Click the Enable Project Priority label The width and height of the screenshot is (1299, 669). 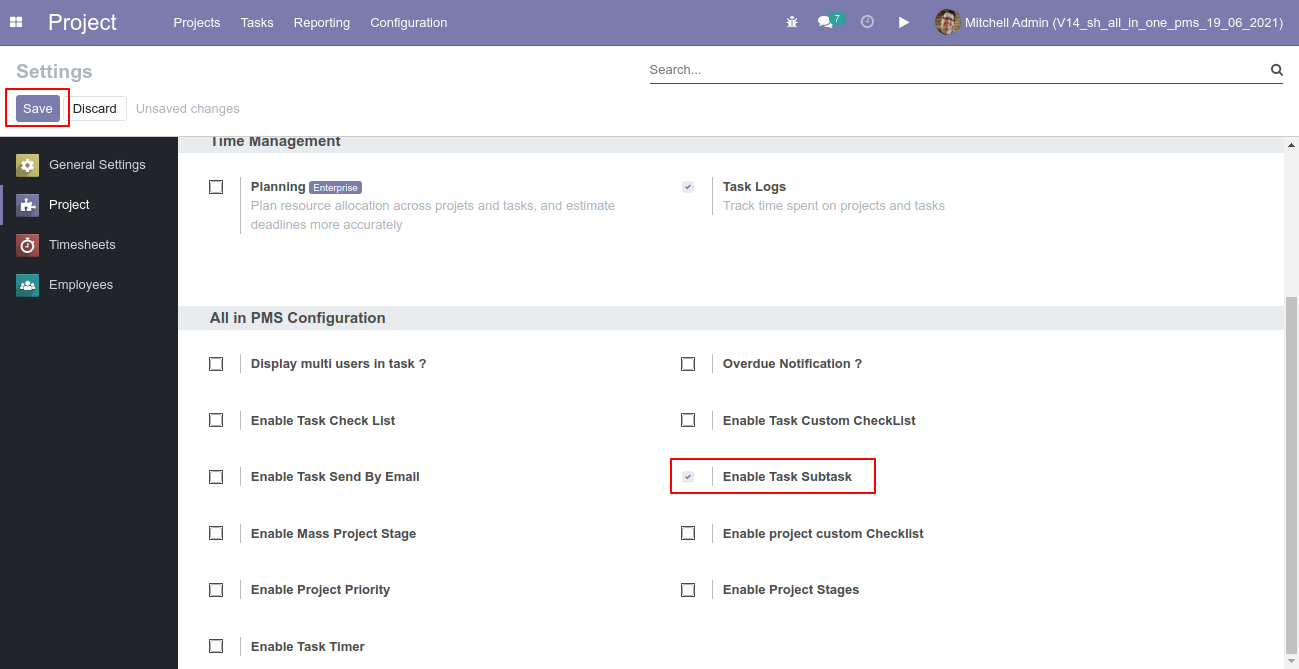[320, 590]
